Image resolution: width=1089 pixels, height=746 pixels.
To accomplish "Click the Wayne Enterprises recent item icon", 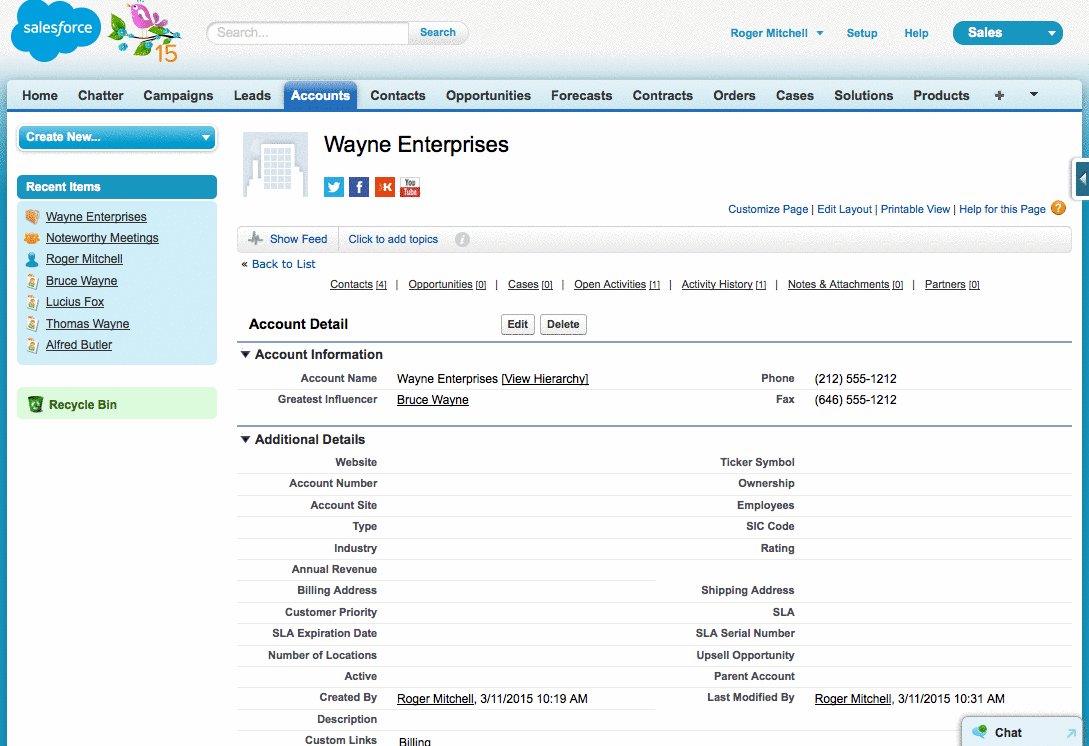I will pos(32,217).
